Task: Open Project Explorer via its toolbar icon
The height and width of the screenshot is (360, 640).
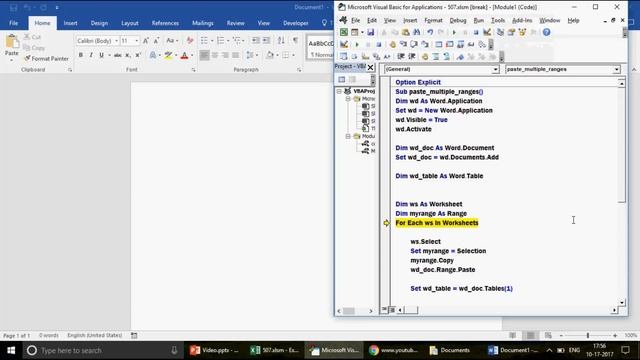Action: 500,32
